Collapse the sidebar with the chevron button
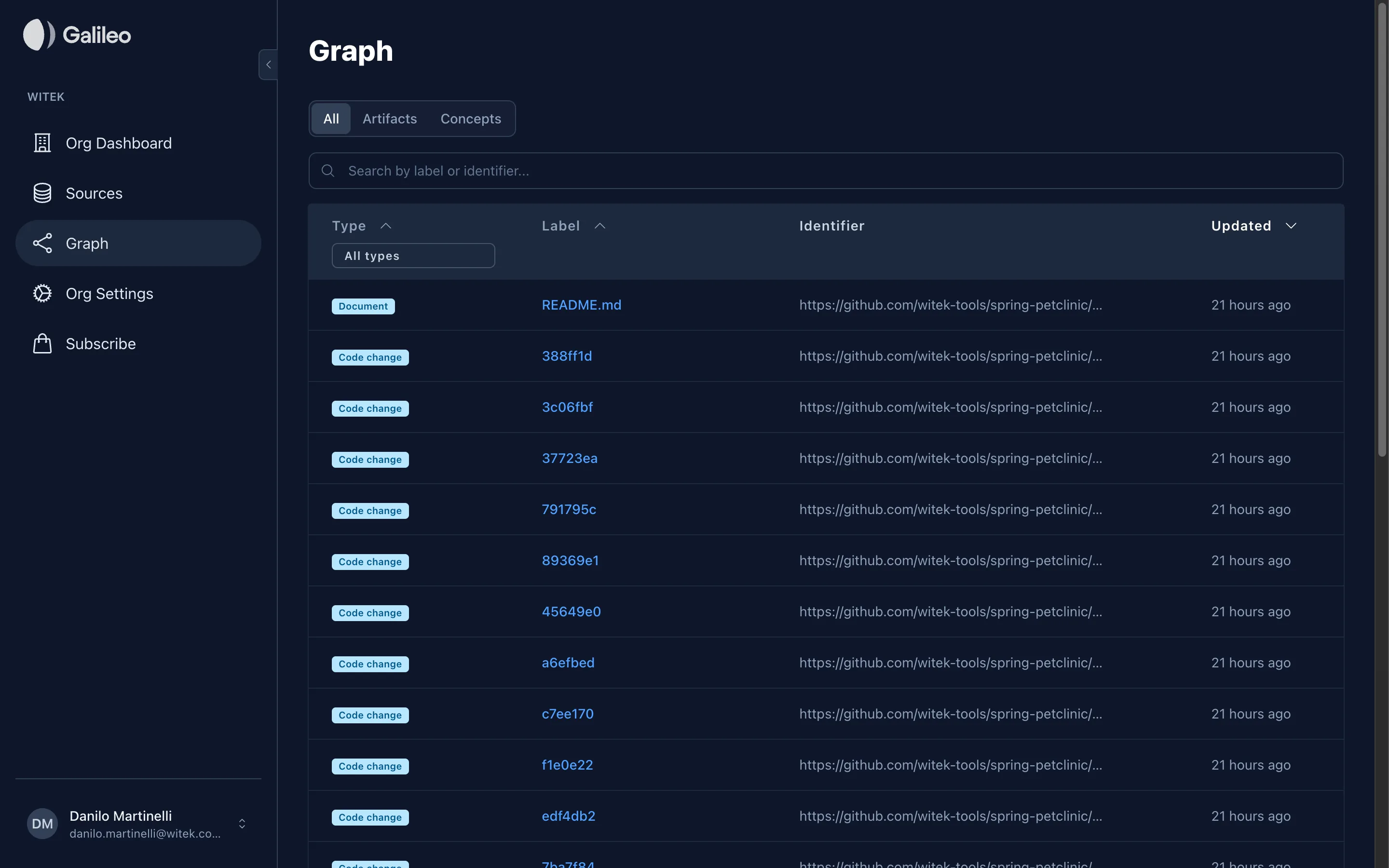The image size is (1389, 868). coord(268,64)
